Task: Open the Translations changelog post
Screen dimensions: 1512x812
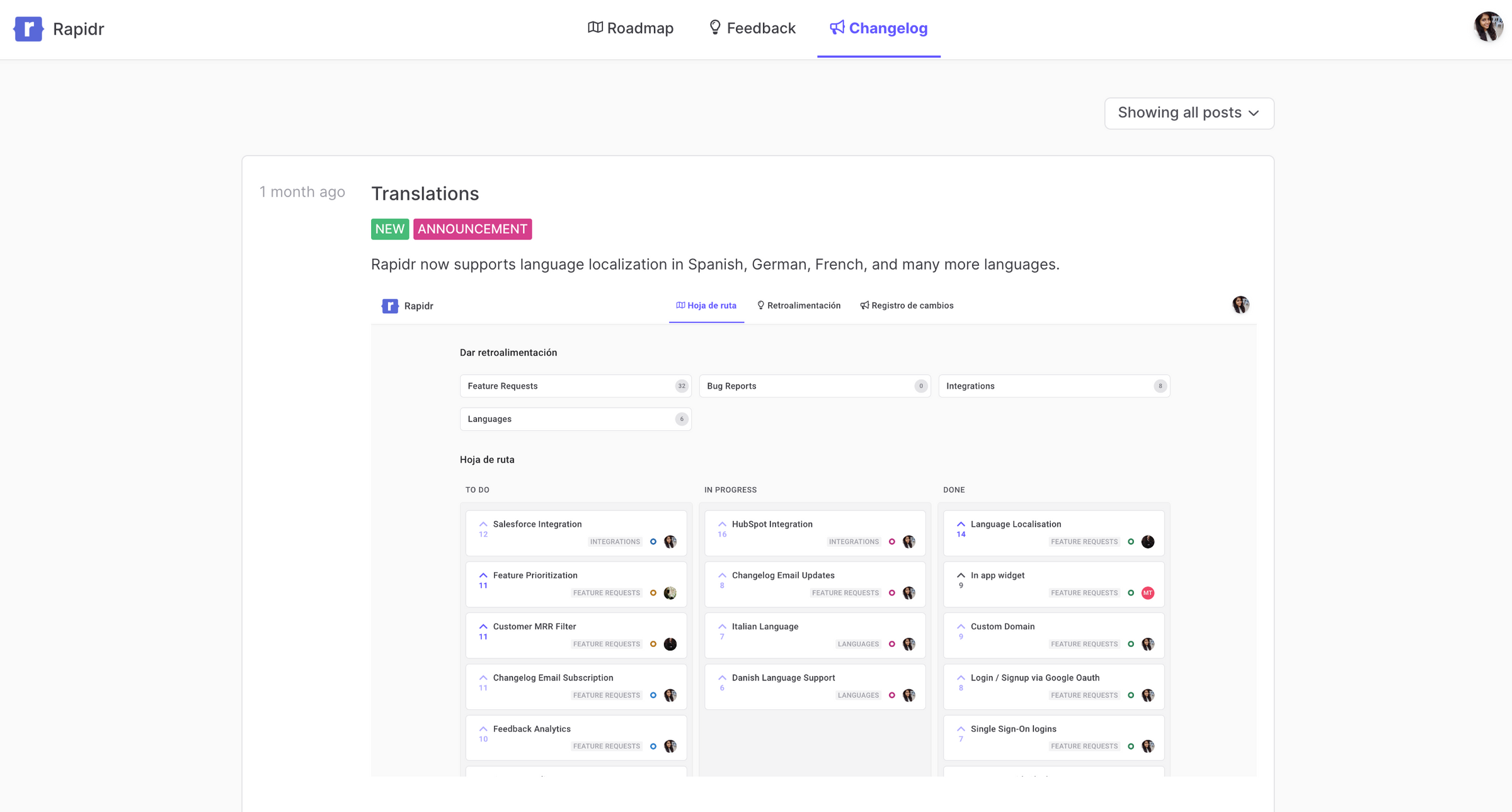Action: pyautogui.click(x=425, y=193)
